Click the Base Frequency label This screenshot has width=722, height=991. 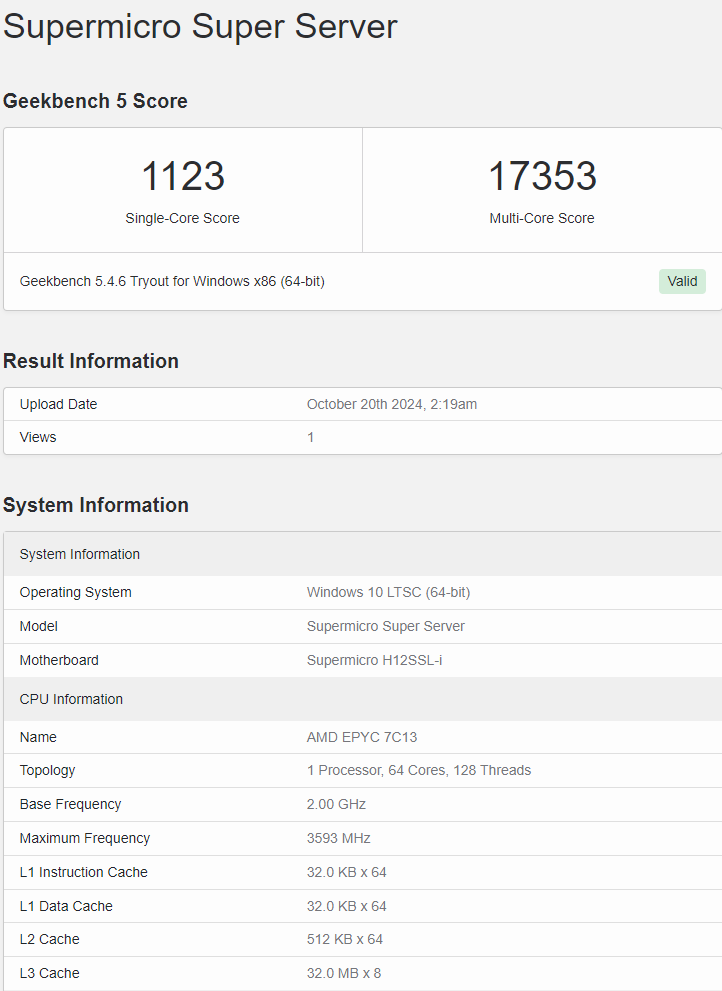click(x=70, y=805)
